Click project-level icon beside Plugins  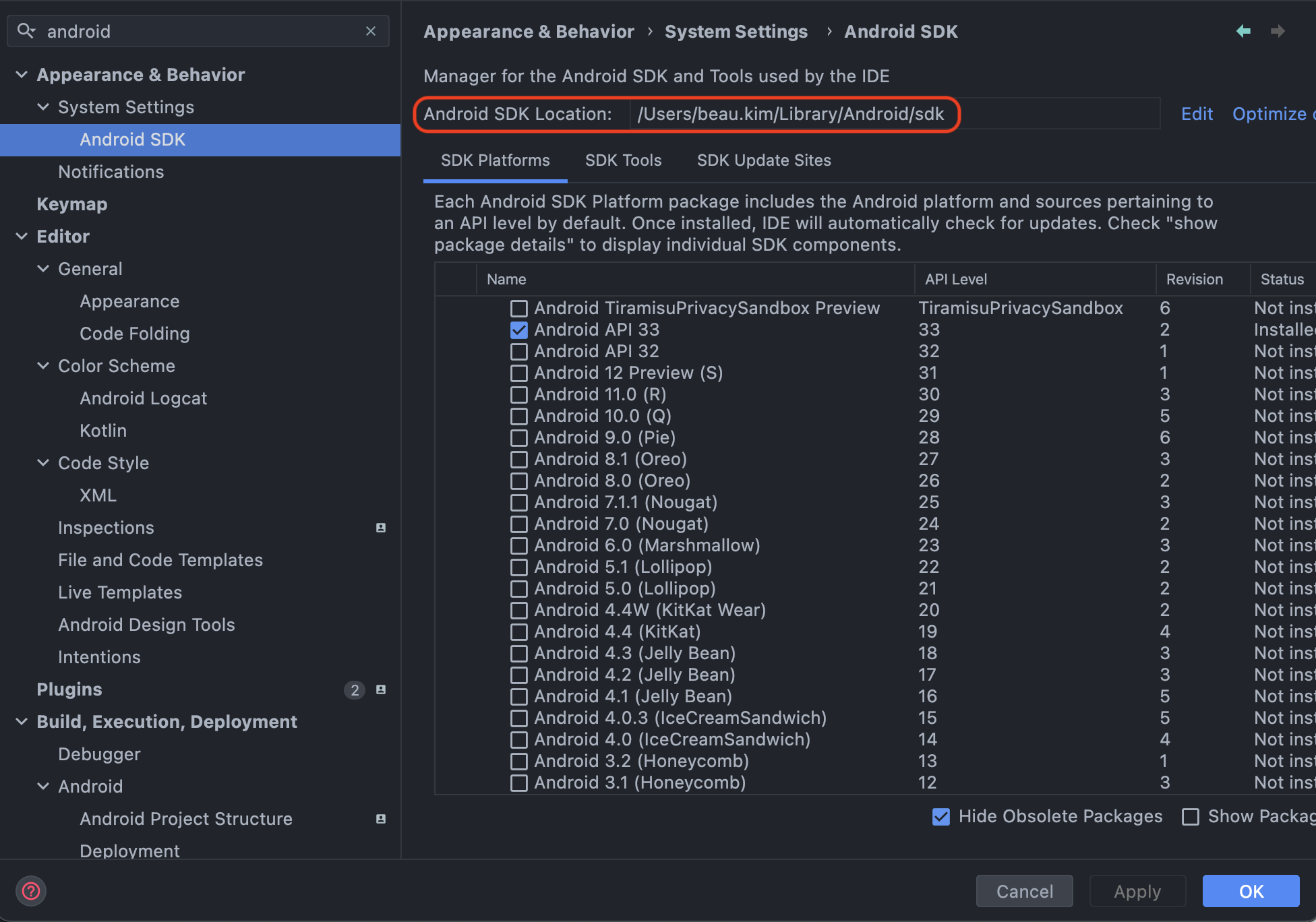click(381, 689)
